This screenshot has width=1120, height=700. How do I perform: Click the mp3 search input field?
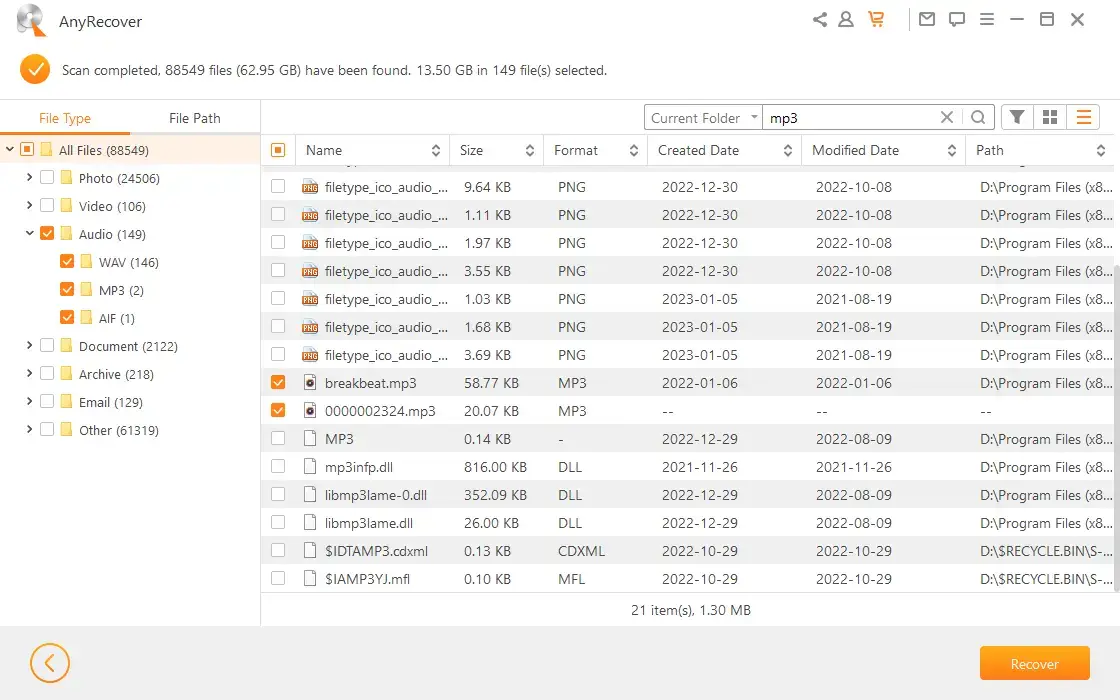point(850,117)
